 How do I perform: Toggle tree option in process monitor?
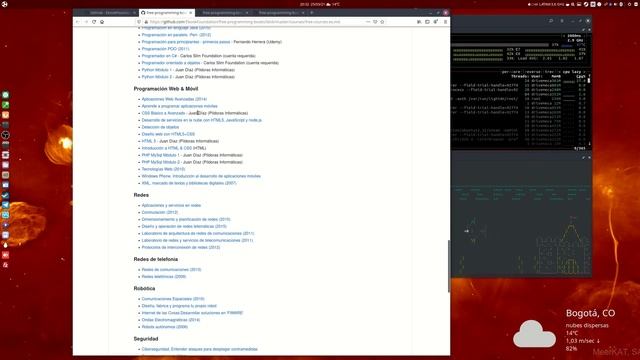[550, 72]
